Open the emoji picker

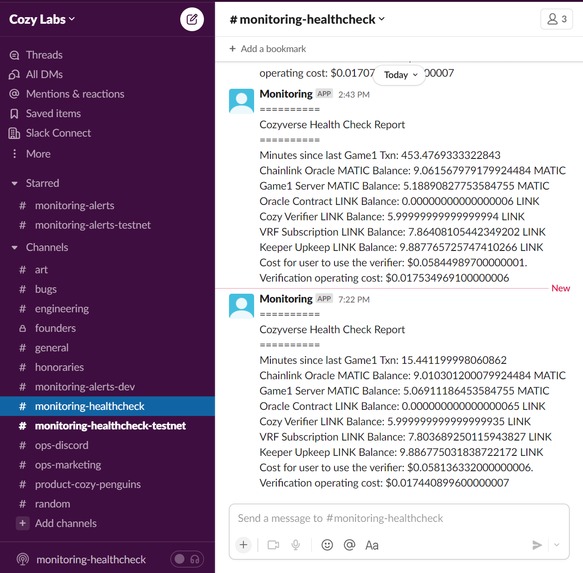pos(327,545)
